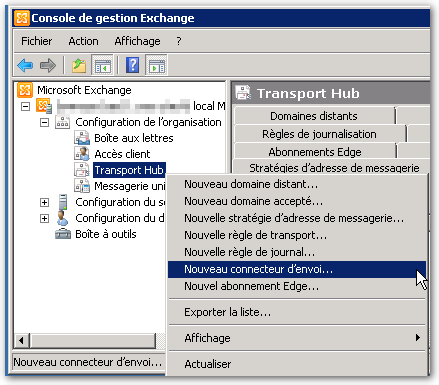
Task: Click the Boîte à outils toolbox icon
Action: tap(63, 234)
